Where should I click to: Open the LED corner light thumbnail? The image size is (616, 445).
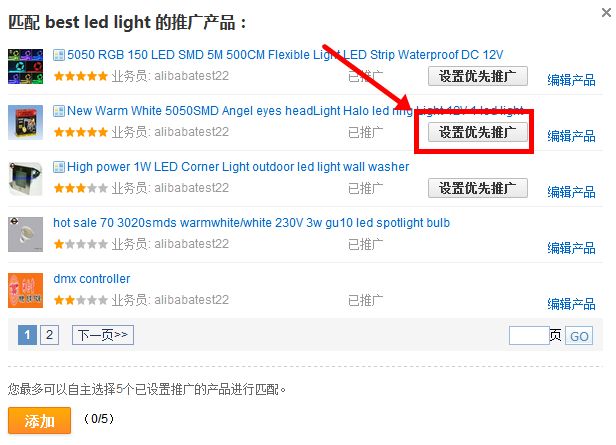click(26, 178)
